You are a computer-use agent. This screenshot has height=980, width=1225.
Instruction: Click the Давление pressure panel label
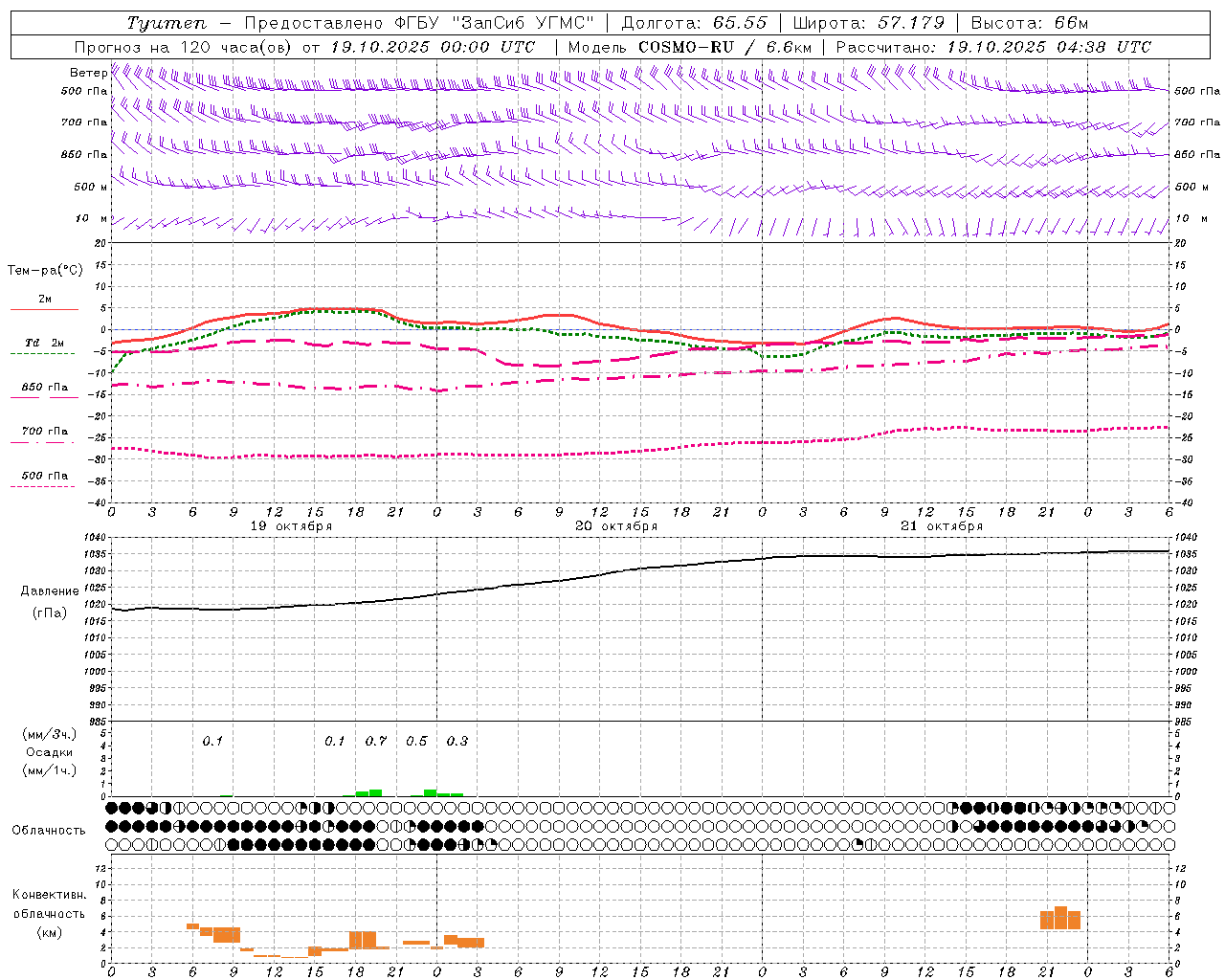pos(50,591)
